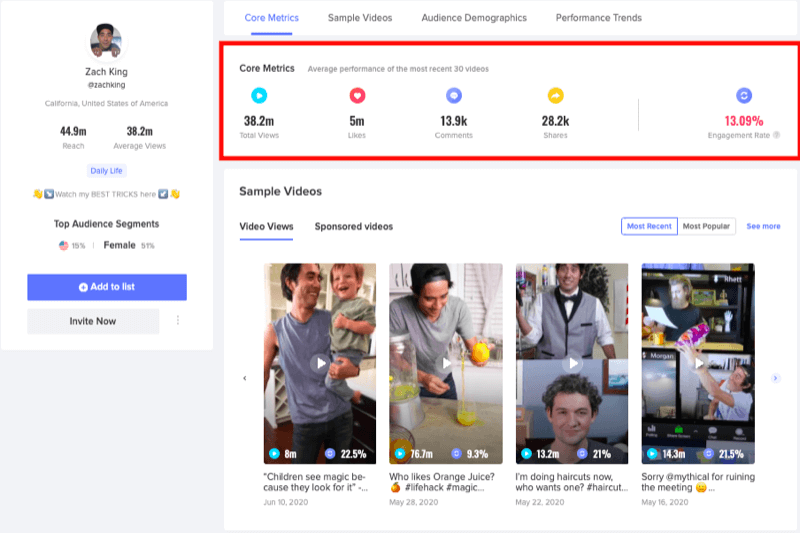Click engagement icon showing 9.3%
The height and width of the screenshot is (533, 800).
coord(456,453)
